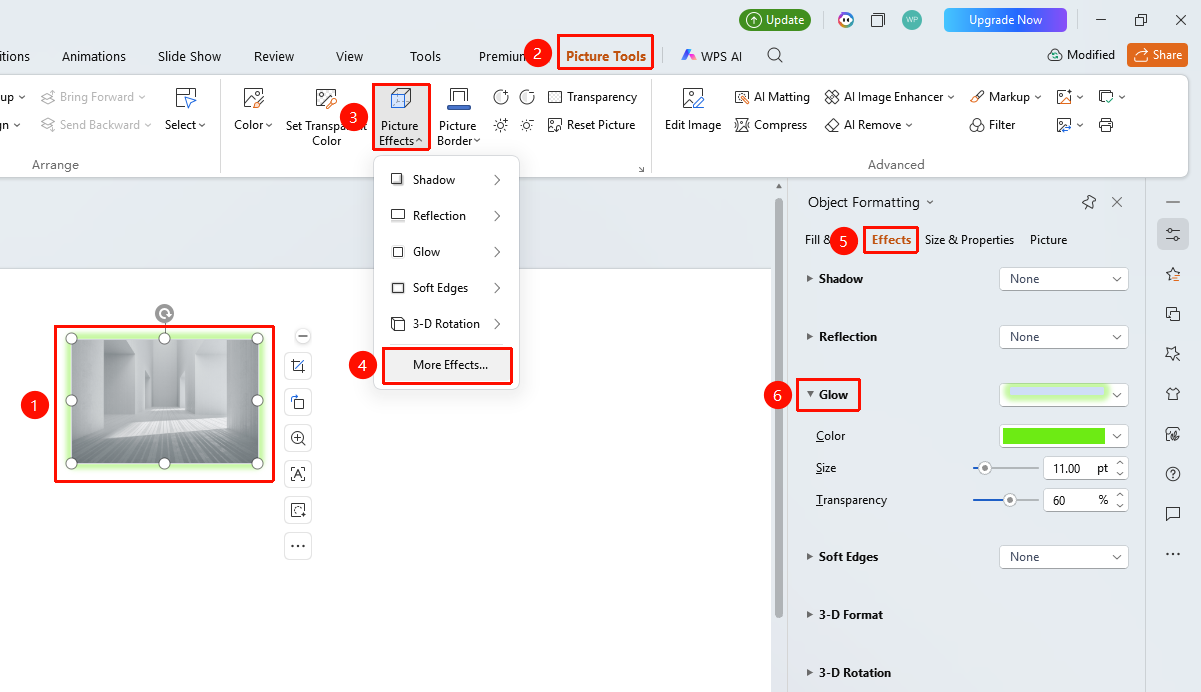Click the Glow Transparency slider handle
Image resolution: width=1201 pixels, height=692 pixels.
tap(1010, 500)
